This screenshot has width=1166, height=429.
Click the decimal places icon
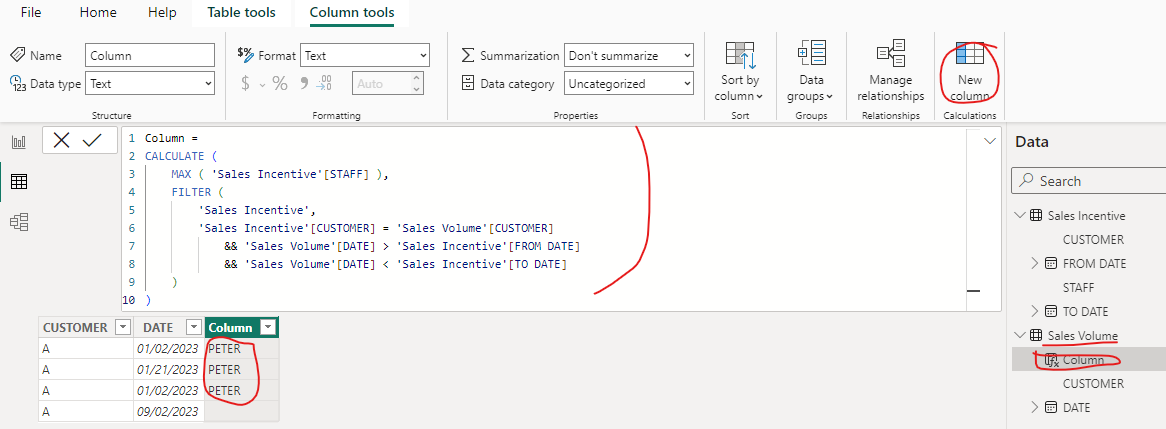(x=323, y=83)
